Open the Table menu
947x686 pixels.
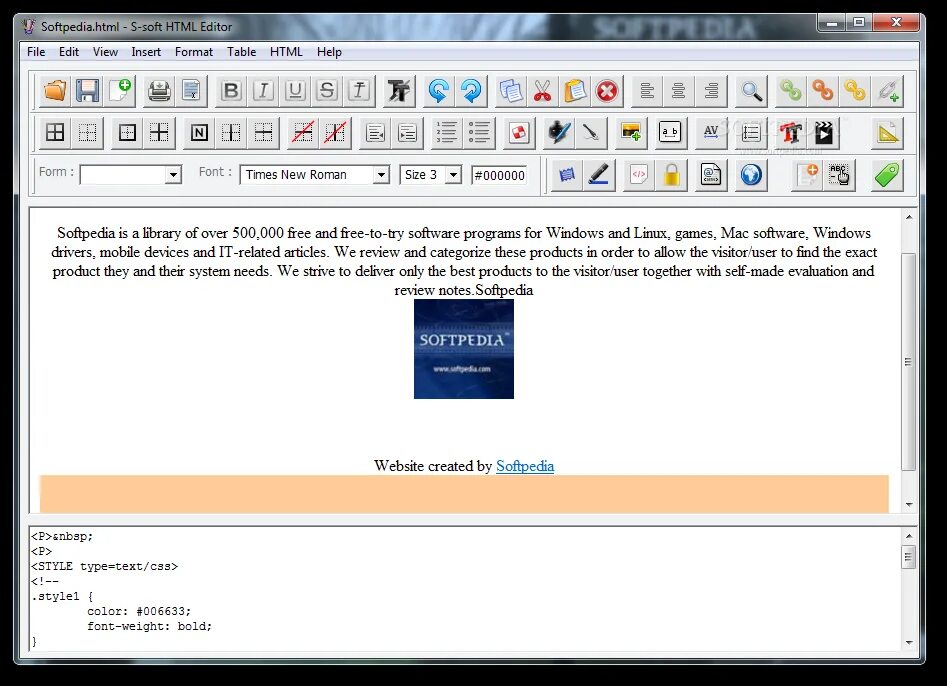pos(242,52)
